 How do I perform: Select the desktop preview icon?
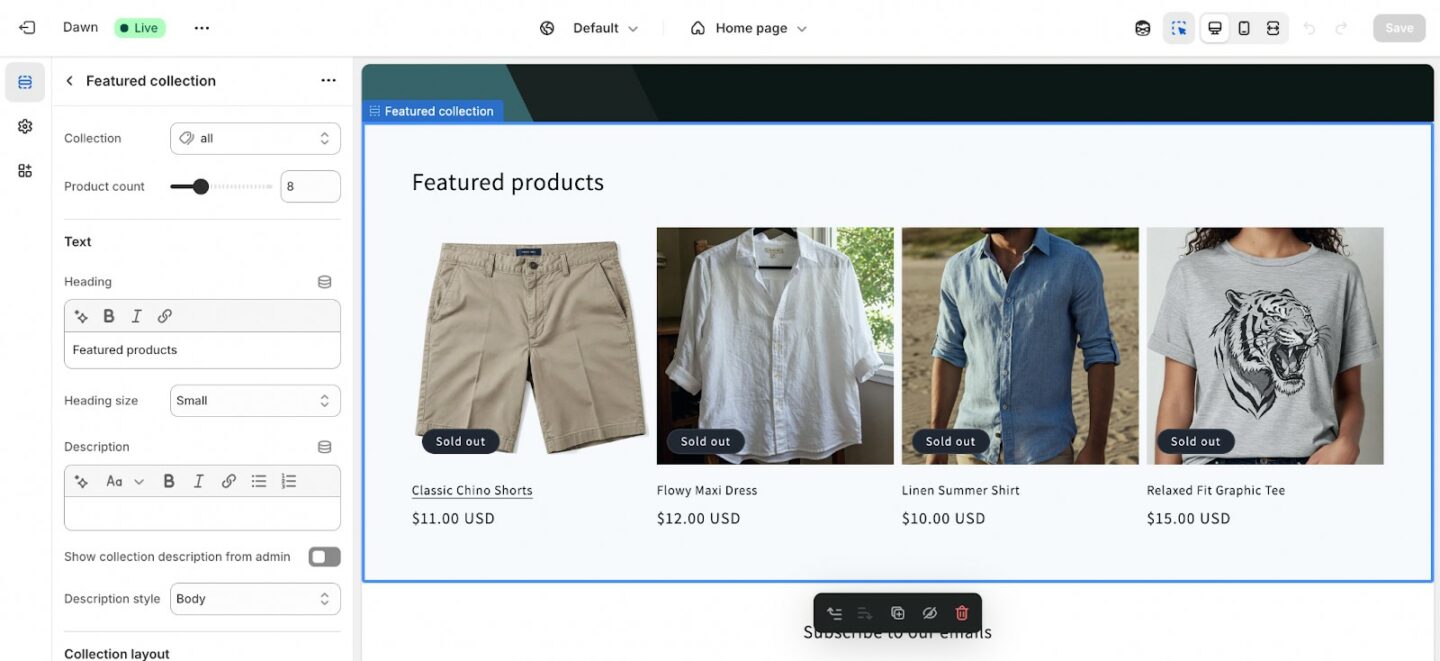click(1214, 27)
